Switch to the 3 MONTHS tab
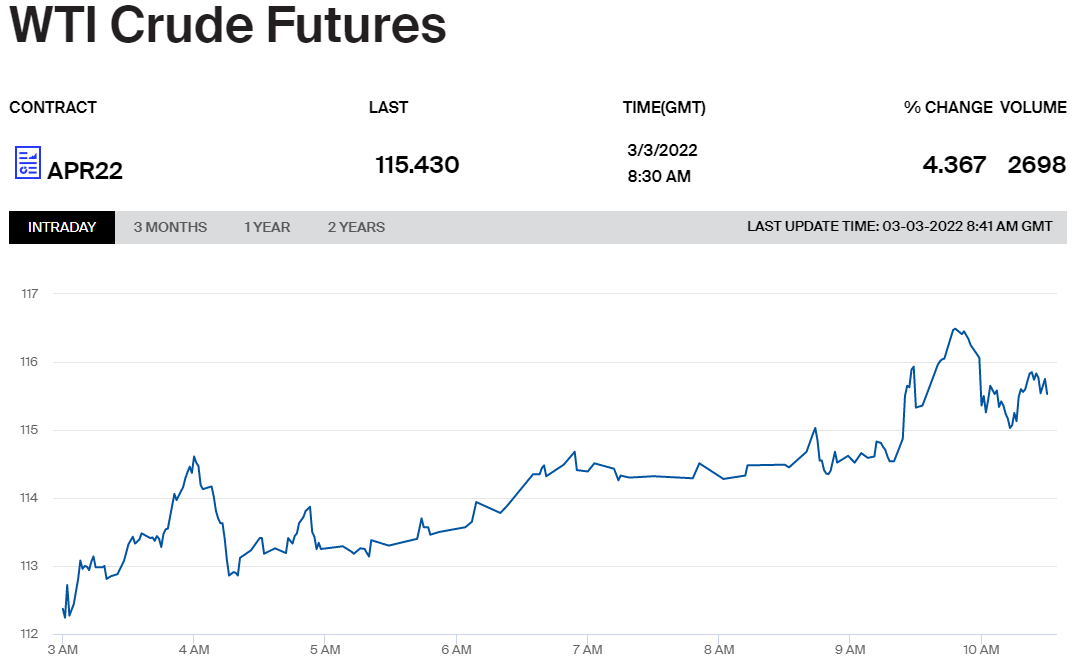This screenshot has width=1077, height=665. 170,227
